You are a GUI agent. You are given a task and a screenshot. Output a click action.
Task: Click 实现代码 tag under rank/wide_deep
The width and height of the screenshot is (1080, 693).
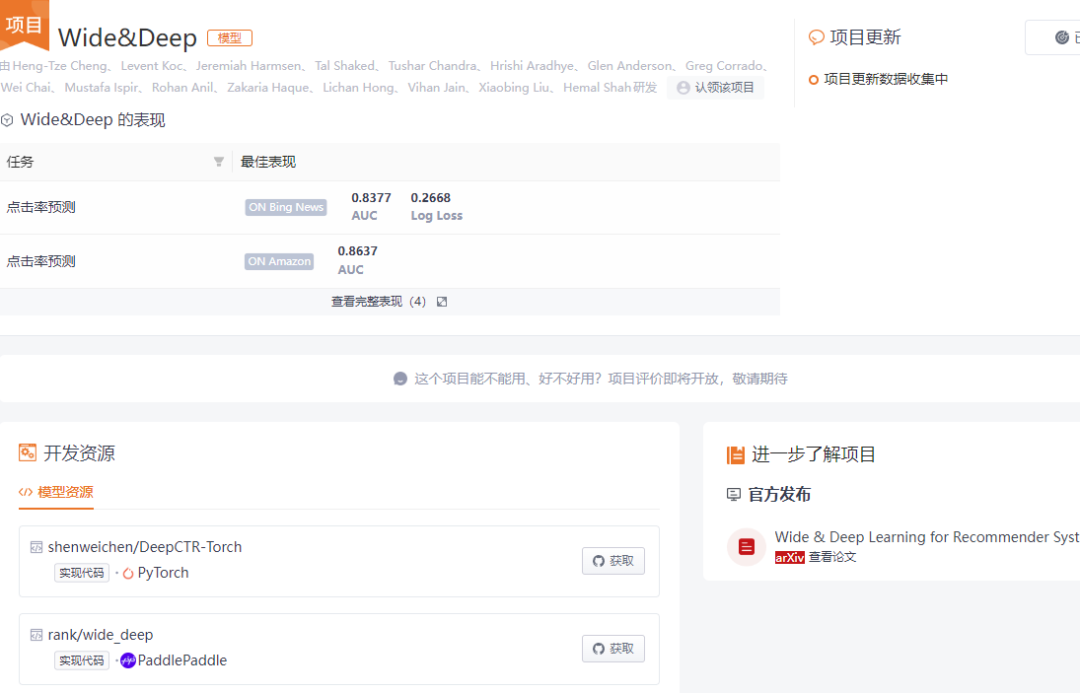coord(81,661)
